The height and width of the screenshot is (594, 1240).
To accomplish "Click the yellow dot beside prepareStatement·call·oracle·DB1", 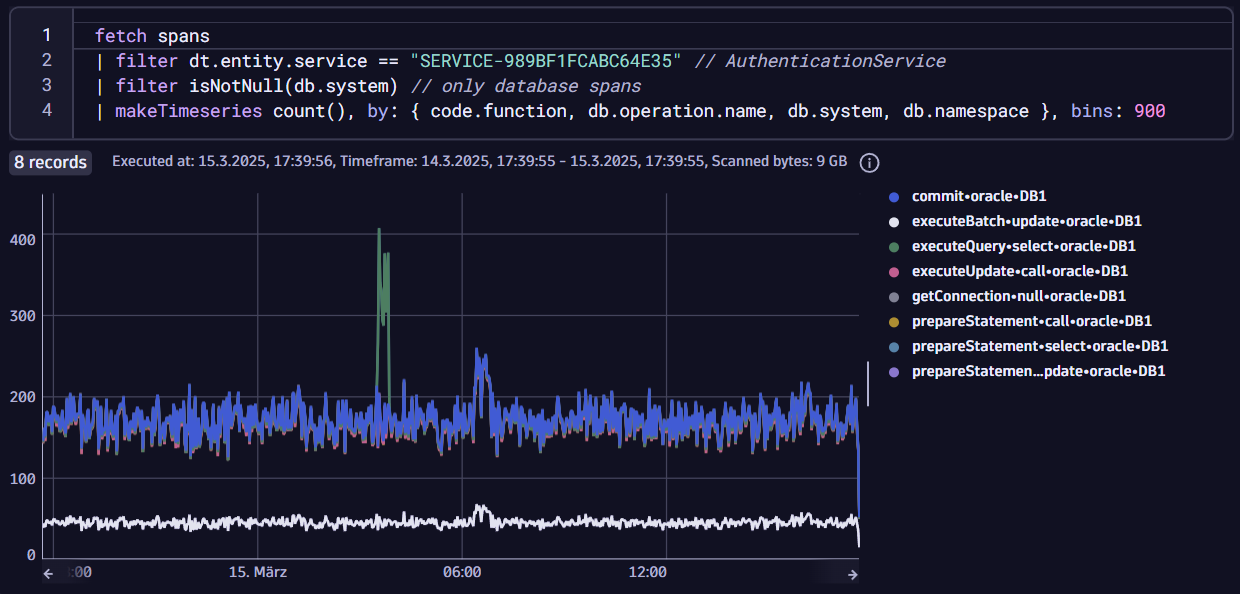I will point(895,321).
